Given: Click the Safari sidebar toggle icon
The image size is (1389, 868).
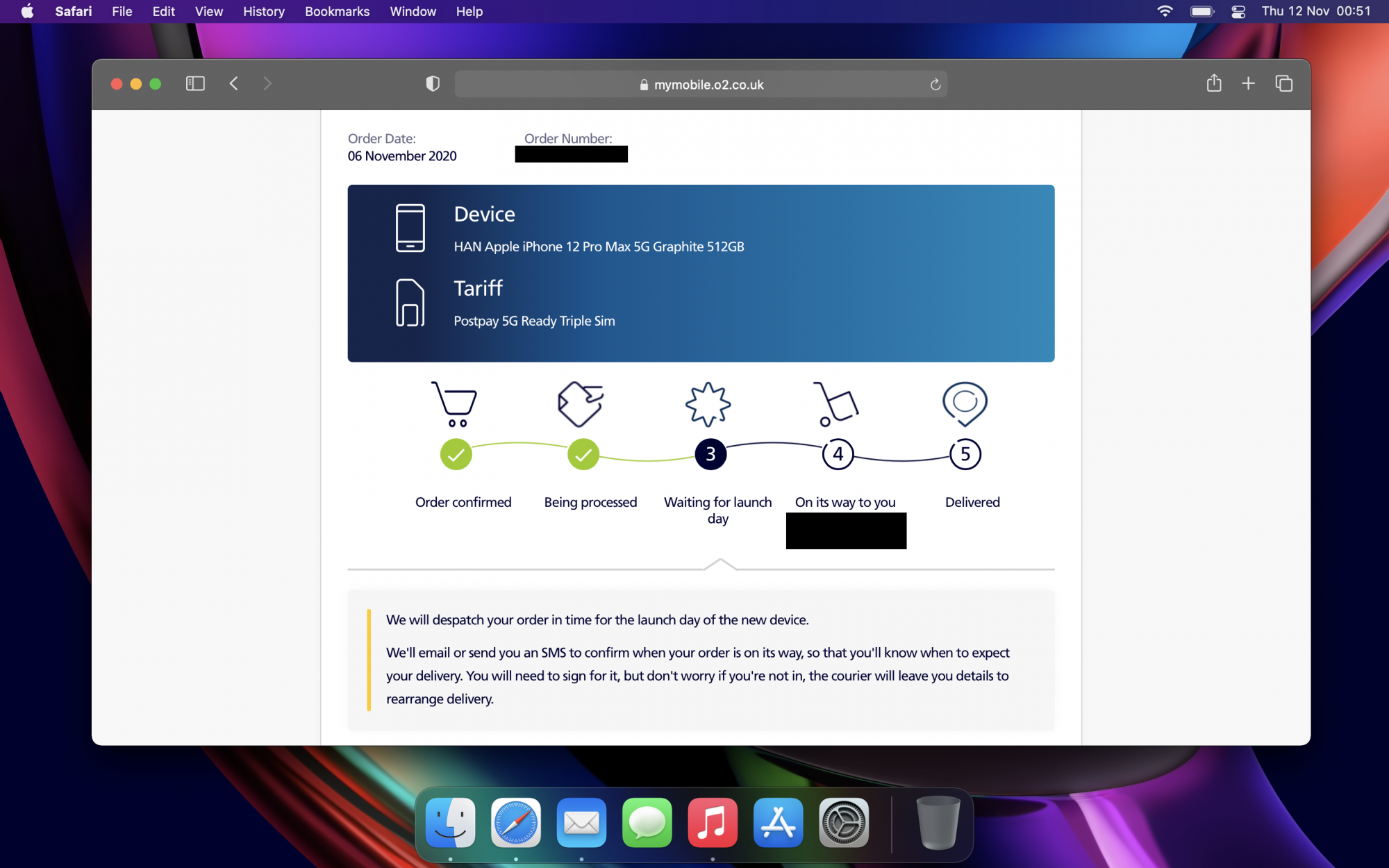Looking at the screenshot, I should 195,84.
